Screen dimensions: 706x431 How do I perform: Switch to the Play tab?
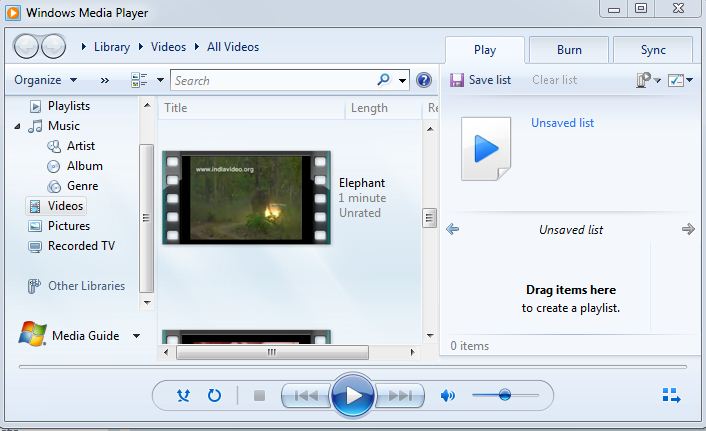pos(484,50)
